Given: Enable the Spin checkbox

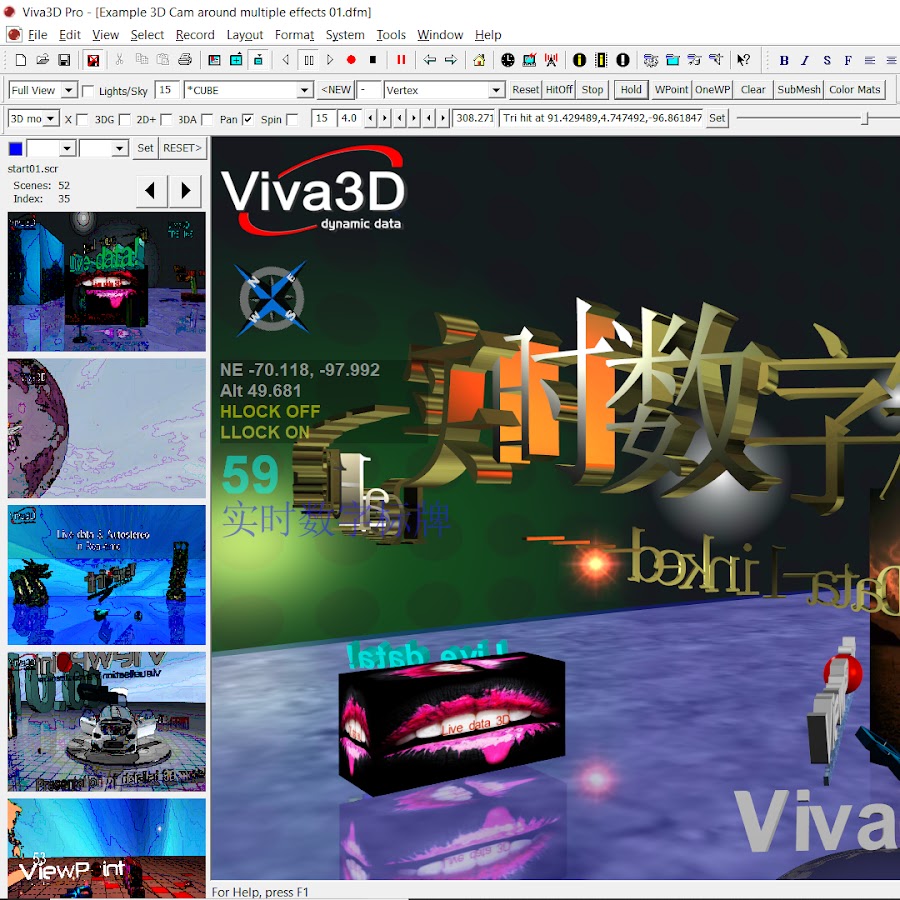Looking at the screenshot, I should (292, 119).
